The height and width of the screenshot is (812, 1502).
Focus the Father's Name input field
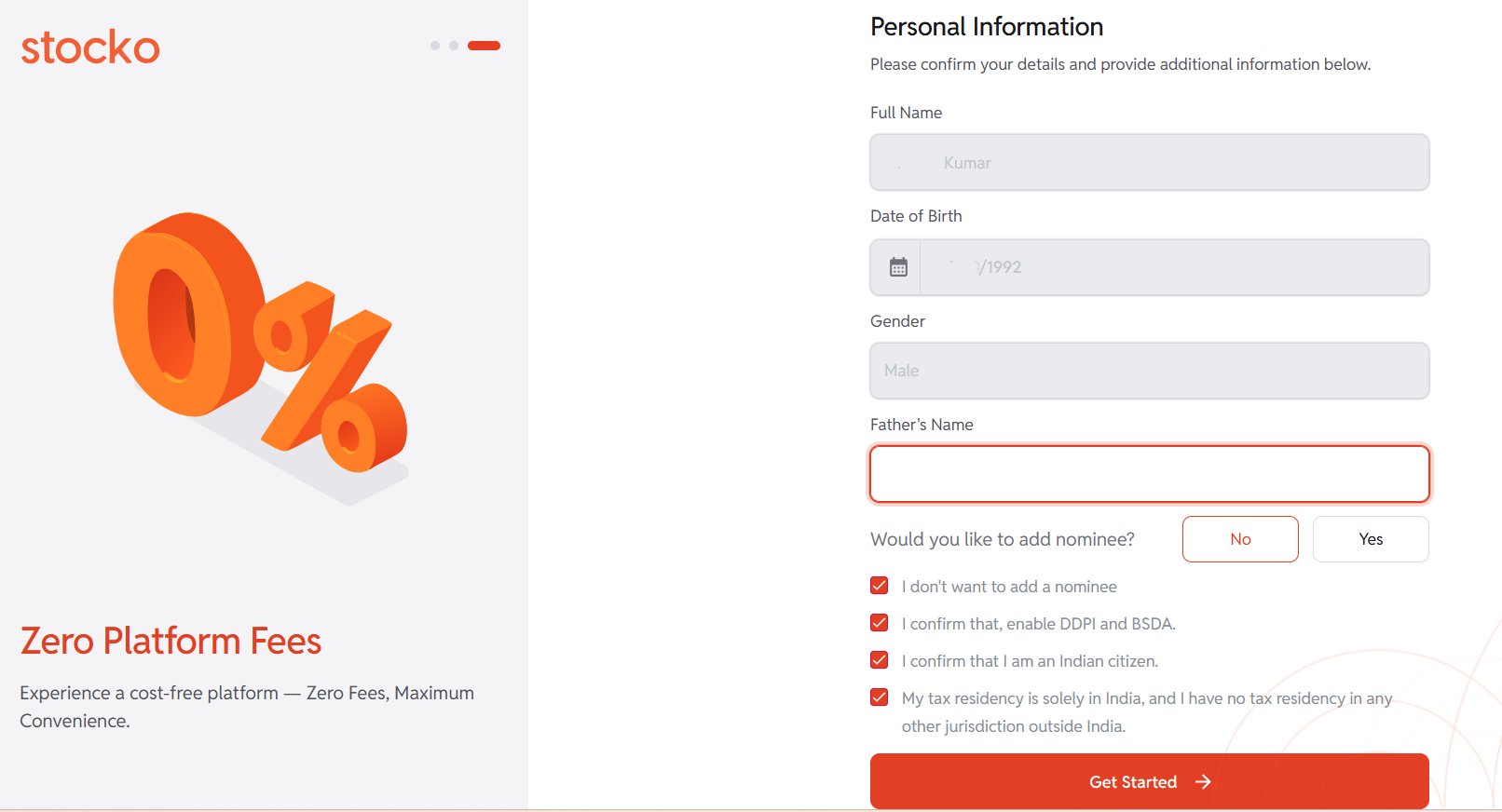(1149, 474)
